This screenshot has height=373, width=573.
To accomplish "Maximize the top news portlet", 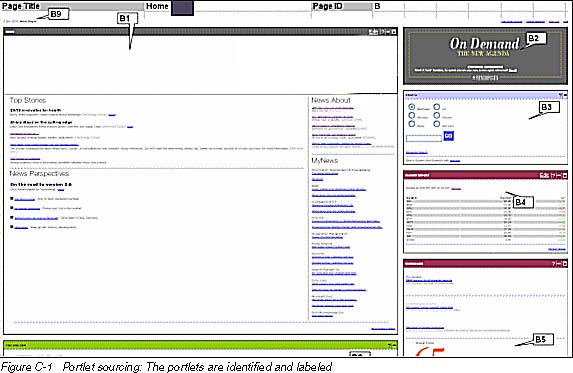I will (394, 32).
